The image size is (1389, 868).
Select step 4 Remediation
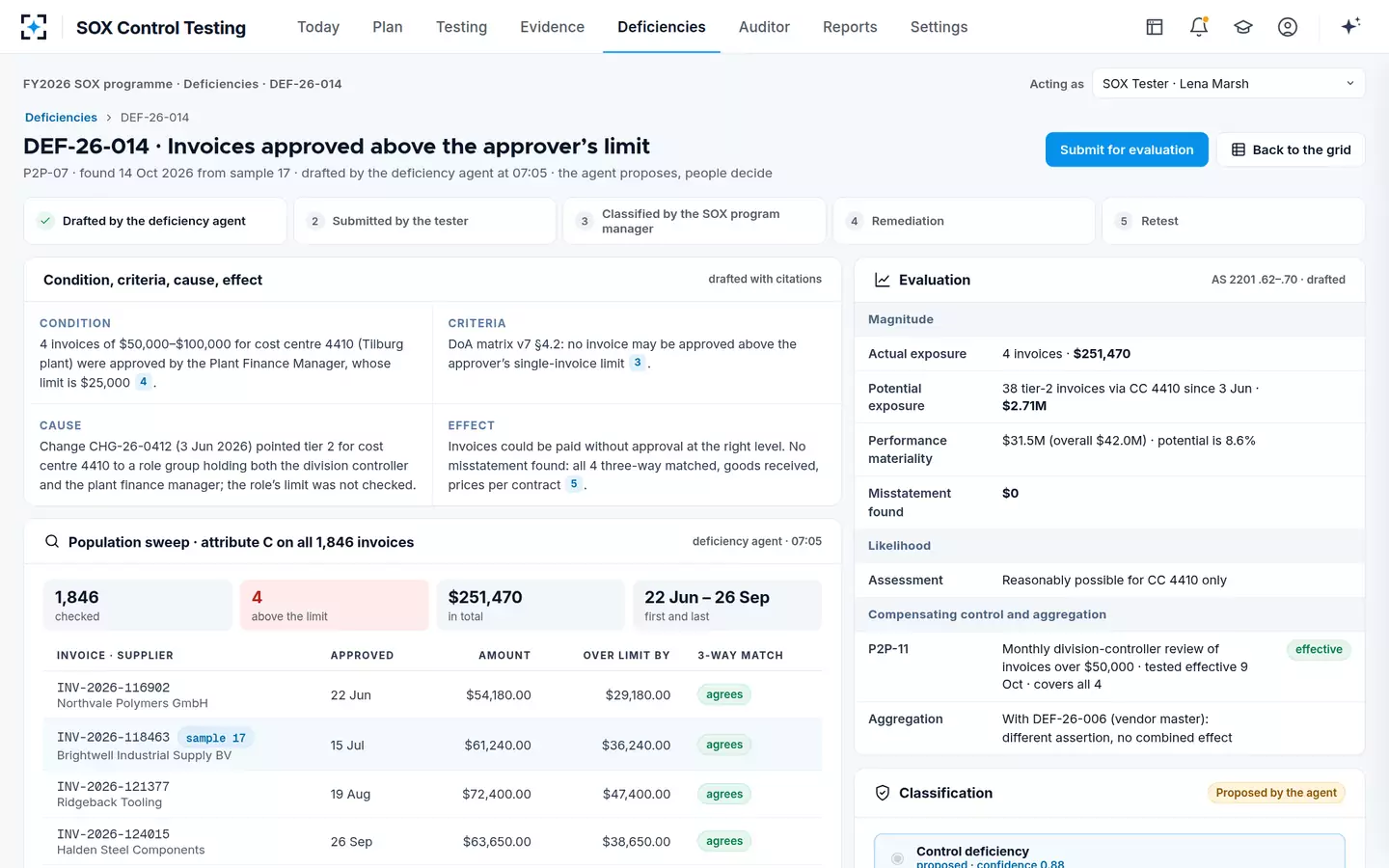[965, 221]
